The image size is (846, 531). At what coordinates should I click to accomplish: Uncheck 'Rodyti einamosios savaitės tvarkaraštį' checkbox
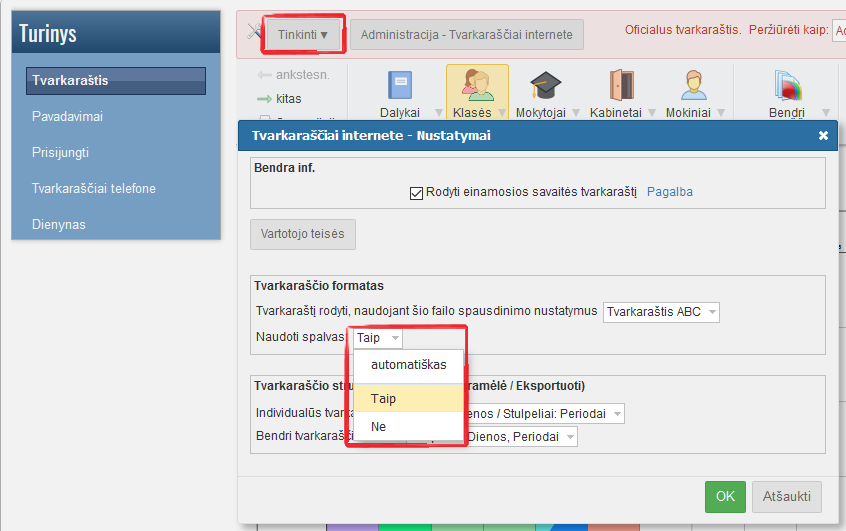tap(417, 192)
